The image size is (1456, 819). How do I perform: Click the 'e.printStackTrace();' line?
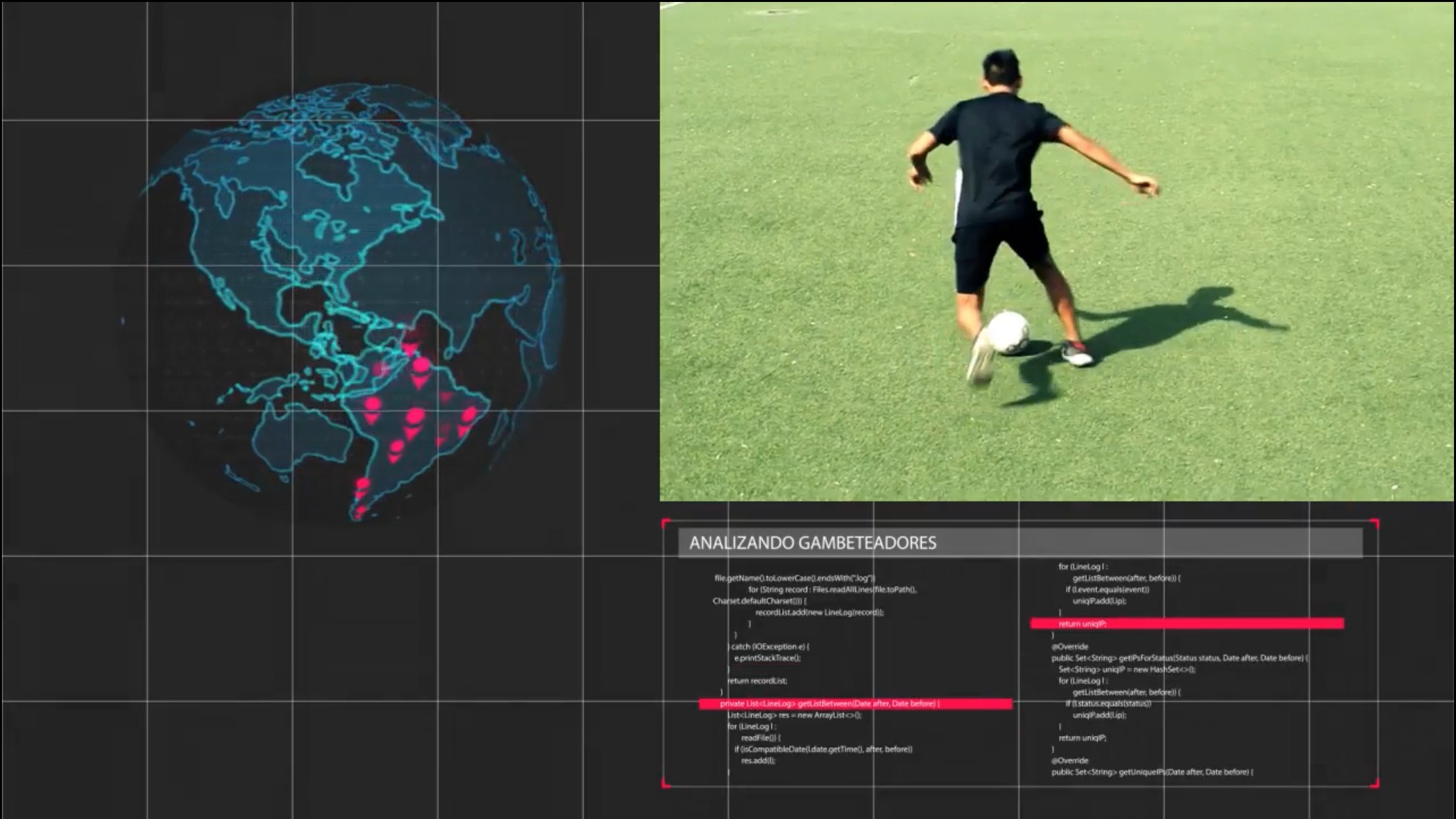768,657
